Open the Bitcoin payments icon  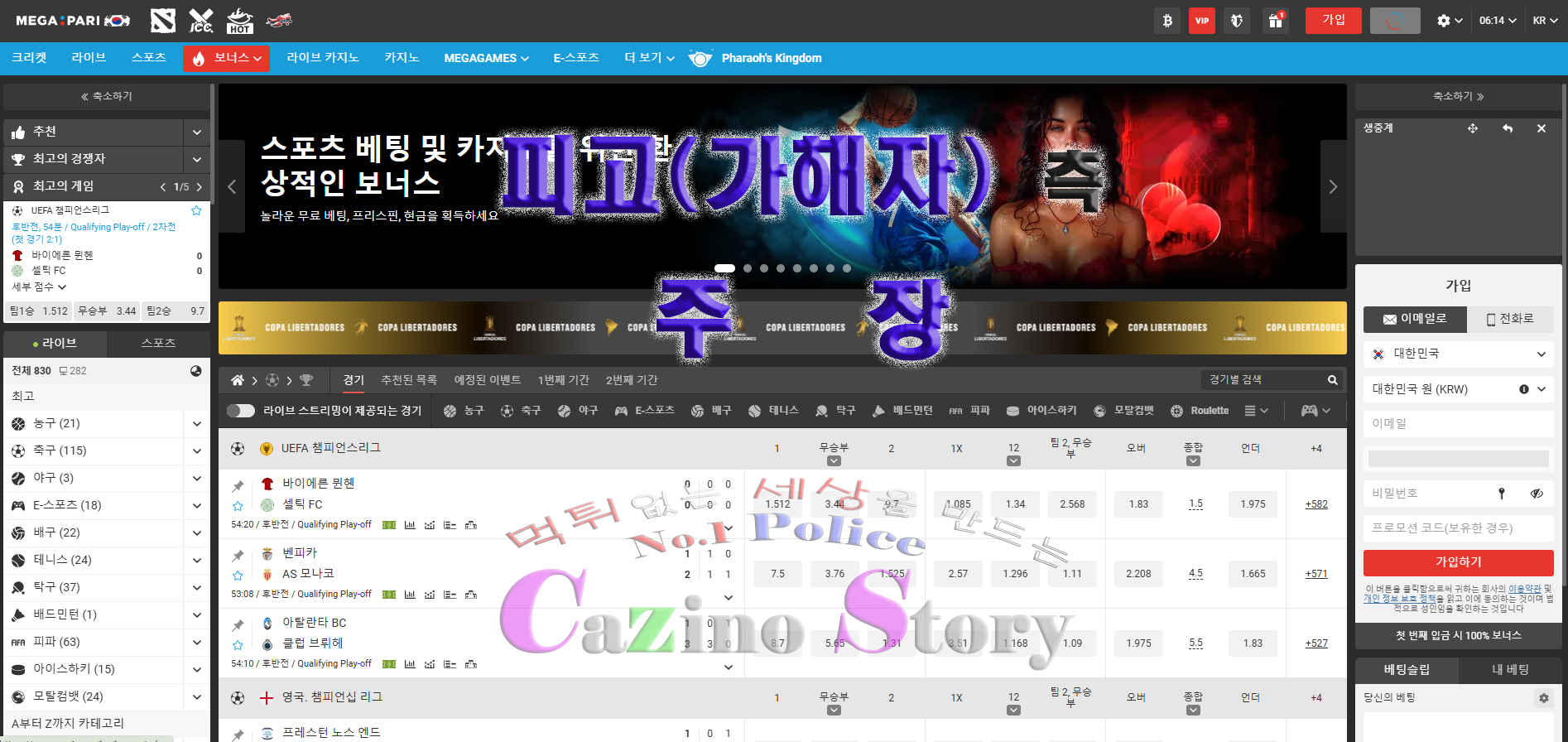click(1167, 21)
